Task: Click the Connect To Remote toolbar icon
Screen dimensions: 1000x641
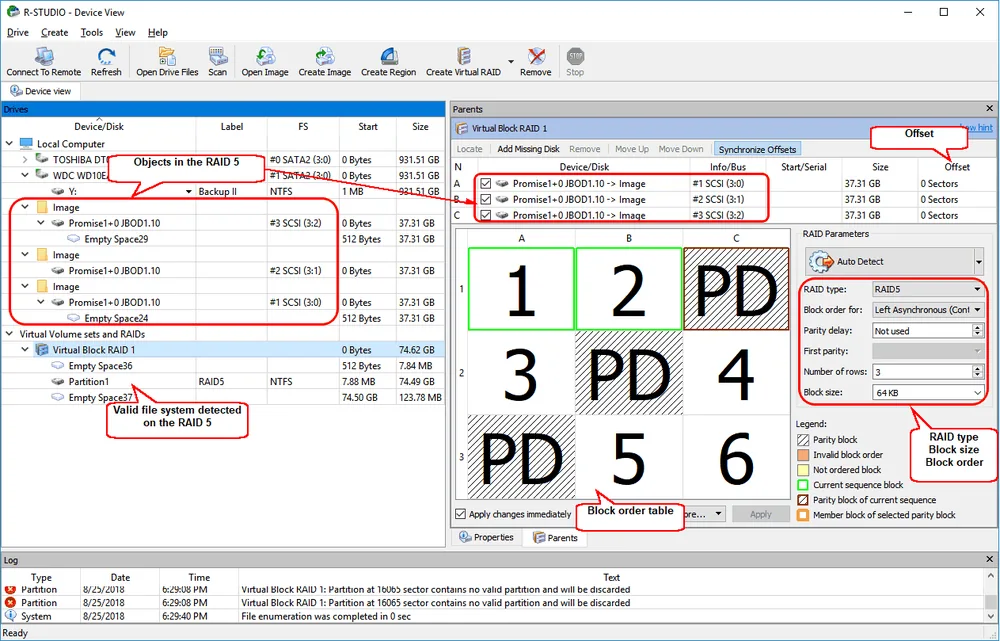Action: (43, 57)
